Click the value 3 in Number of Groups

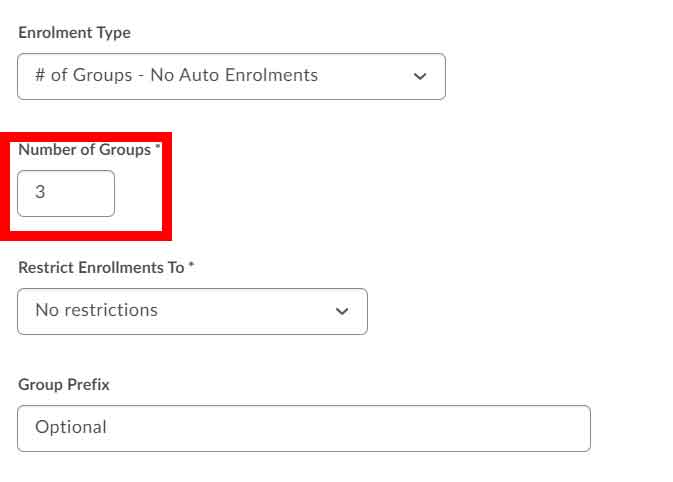tap(40, 193)
